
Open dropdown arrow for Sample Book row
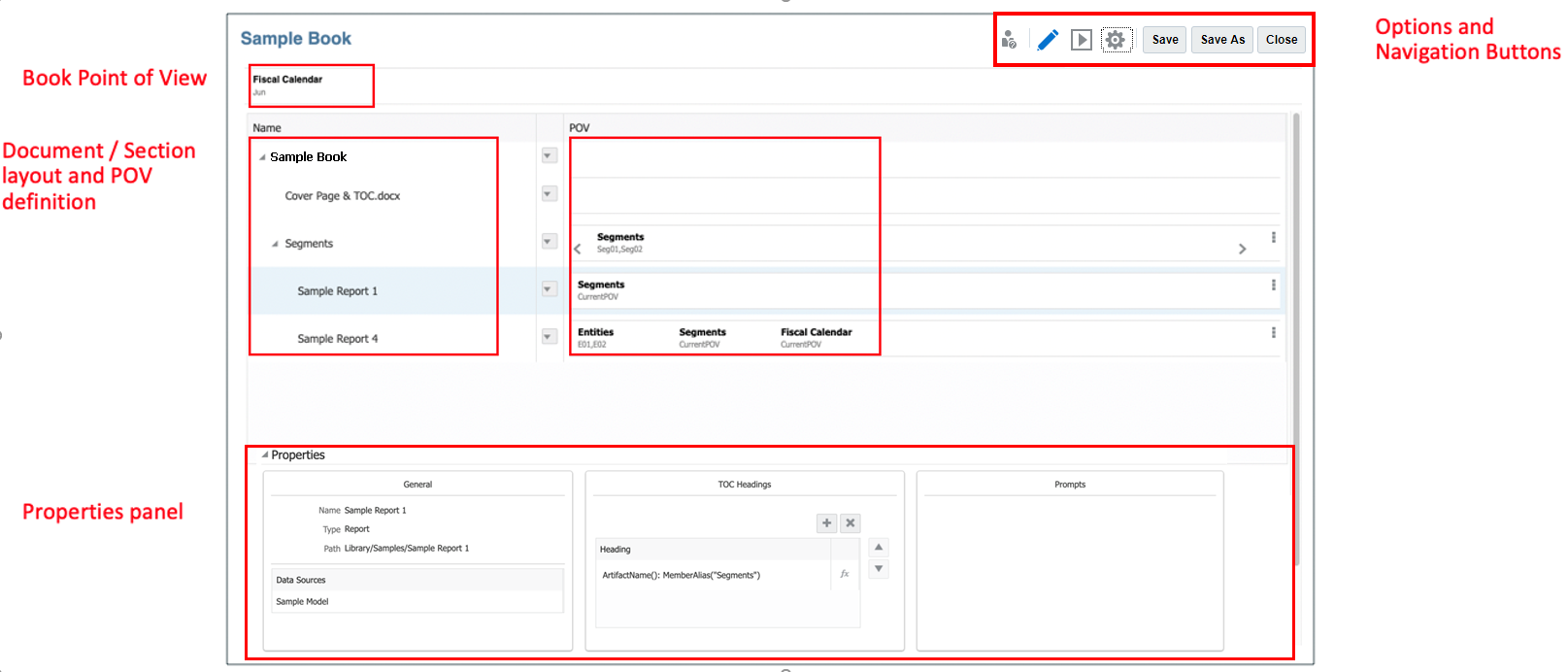pyautogui.click(x=549, y=155)
